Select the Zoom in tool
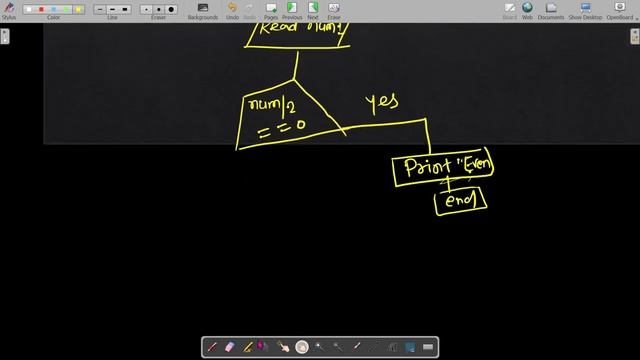 [320, 347]
